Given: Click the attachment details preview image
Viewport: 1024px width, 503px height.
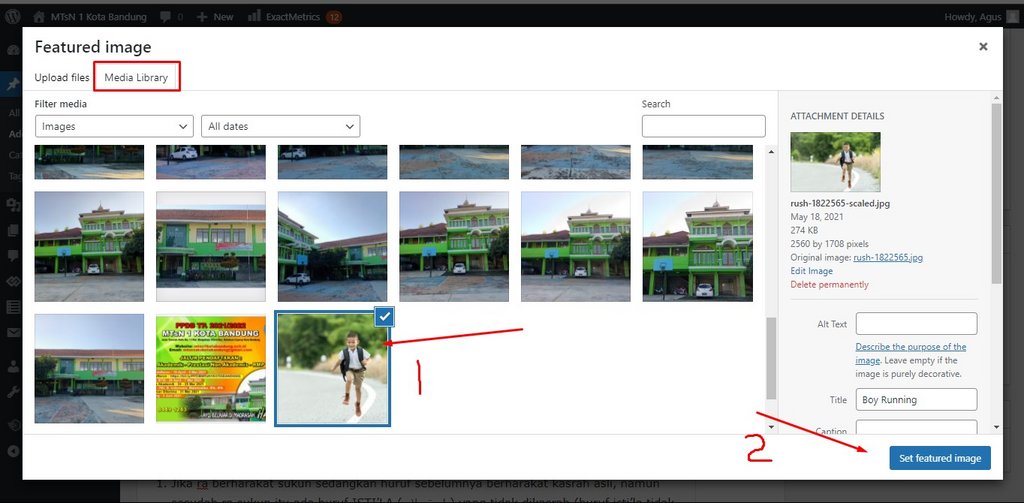Looking at the screenshot, I should [x=835, y=162].
